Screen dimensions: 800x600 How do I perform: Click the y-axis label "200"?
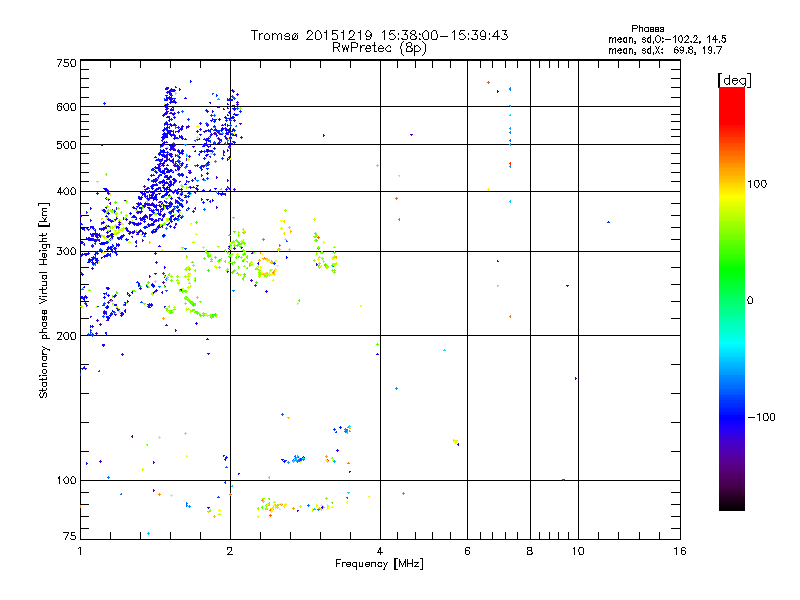(x=66, y=336)
